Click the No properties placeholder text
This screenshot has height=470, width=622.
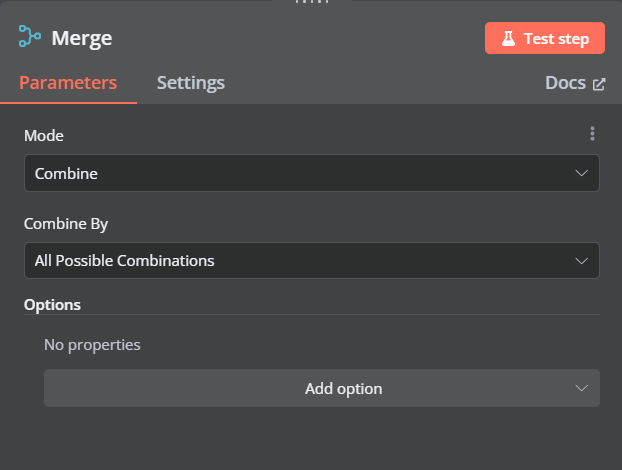click(92, 345)
